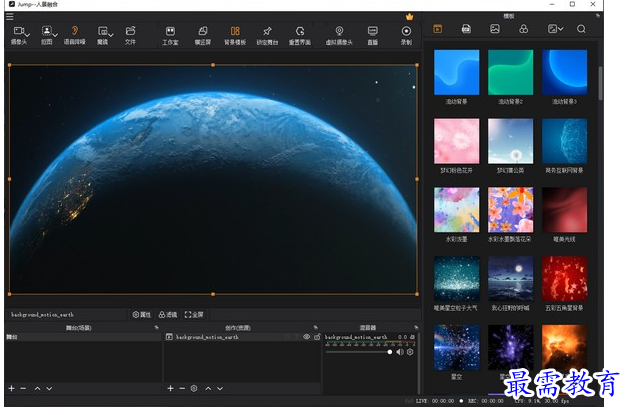The height and width of the screenshot is (415, 628).
Task: Click the earth video preview canvas
Action: 213,179
